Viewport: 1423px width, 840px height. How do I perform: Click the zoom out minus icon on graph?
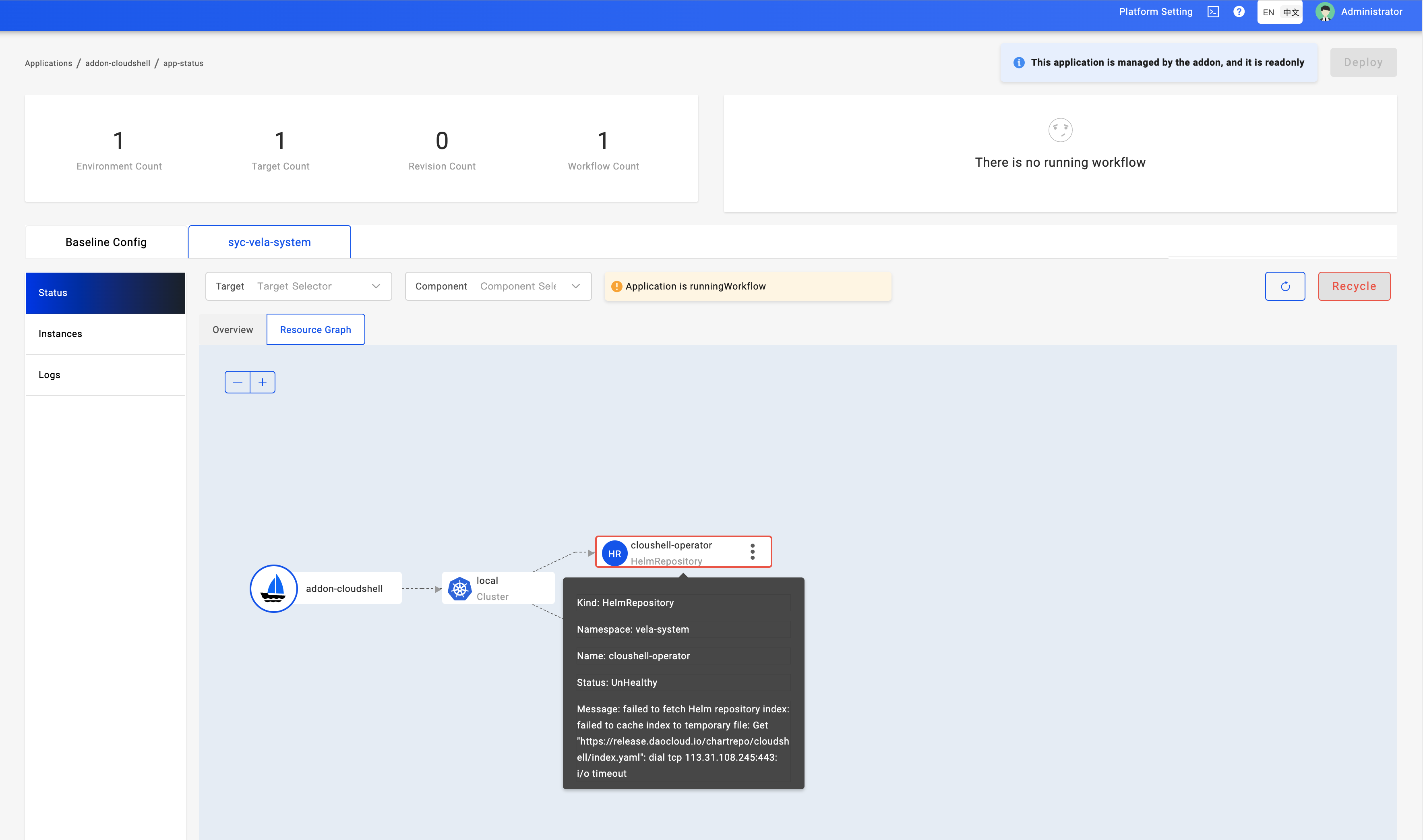click(237, 381)
